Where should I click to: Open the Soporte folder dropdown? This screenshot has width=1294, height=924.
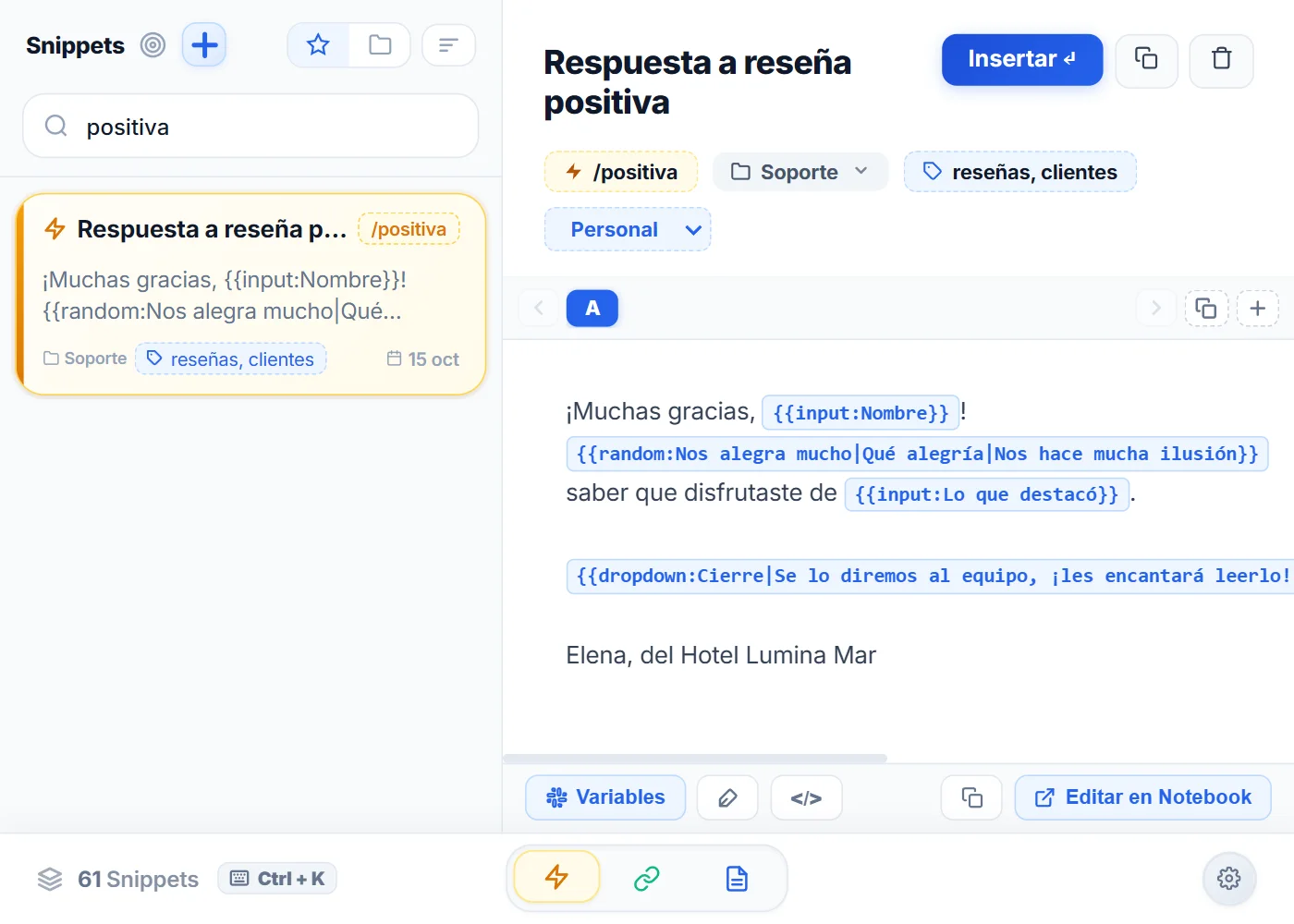click(800, 172)
